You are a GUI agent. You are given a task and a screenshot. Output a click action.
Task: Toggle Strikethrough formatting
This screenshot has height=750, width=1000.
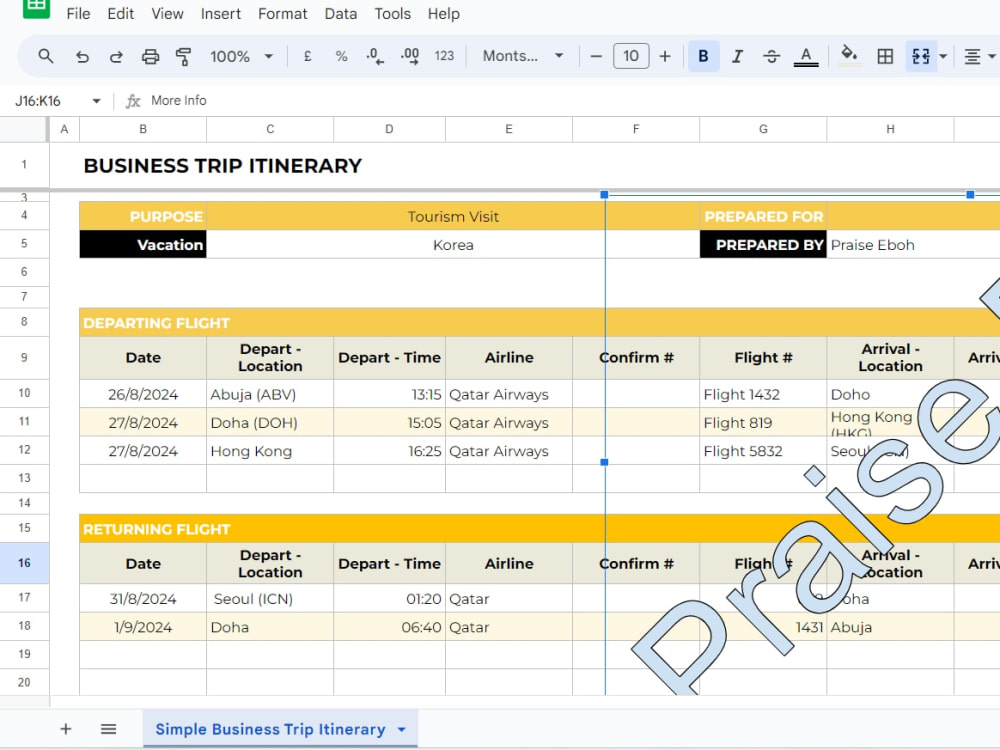tap(771, 56)
